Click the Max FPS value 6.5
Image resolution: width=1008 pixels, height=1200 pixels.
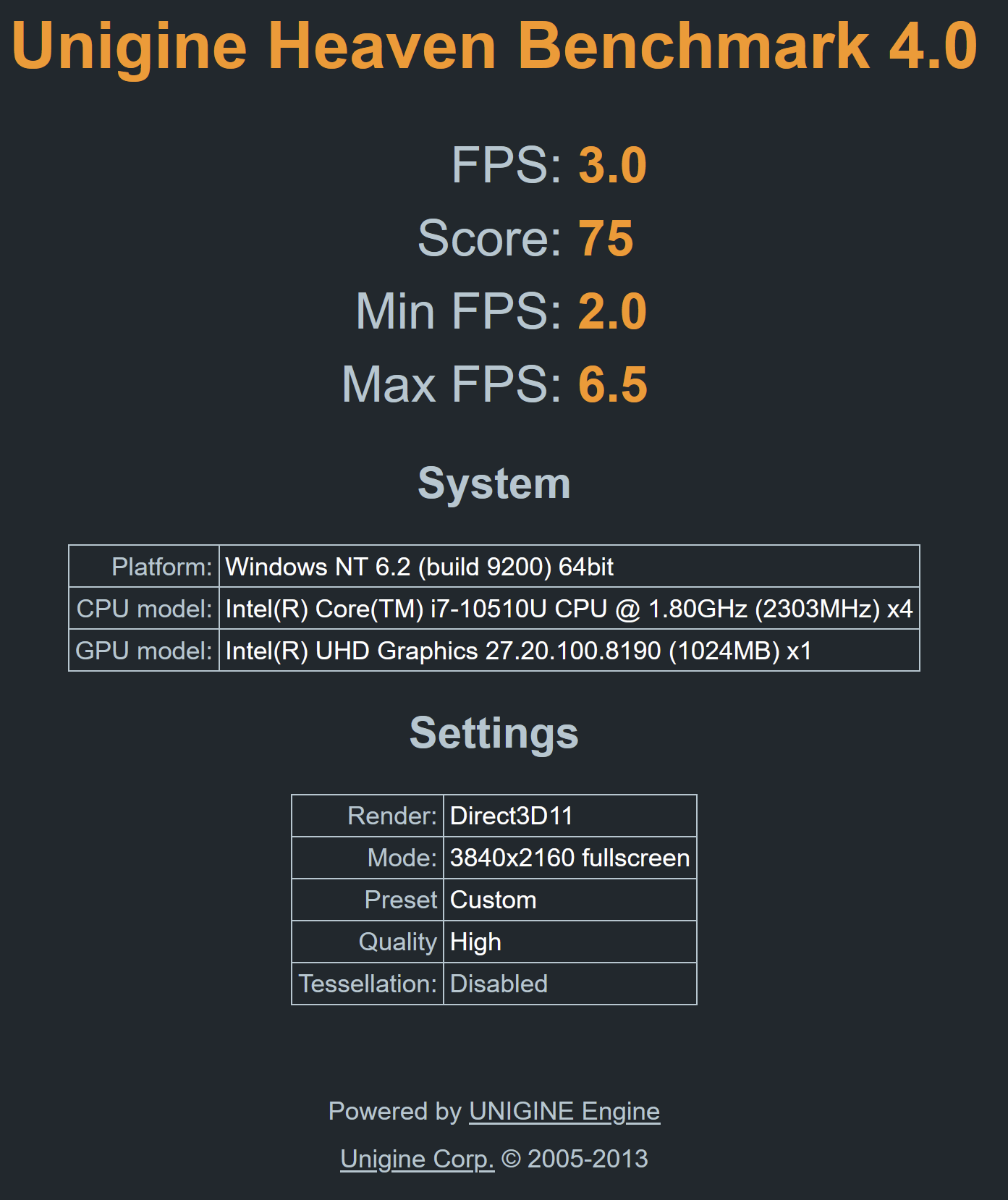pos(612,385)
